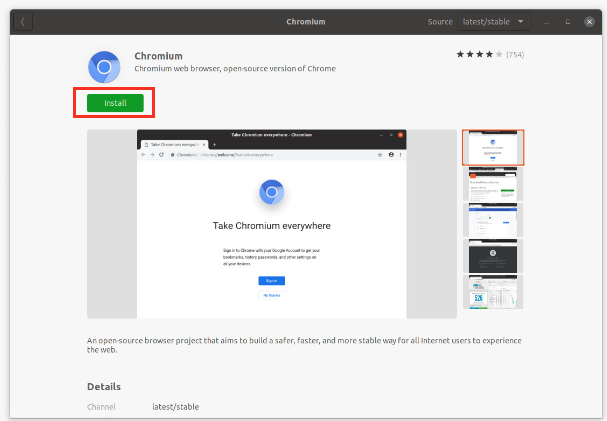This screenshot has height=421, width=607.
Task: Click the Chromium window title text
Action: pyautogui.click(x=305, y=22)
